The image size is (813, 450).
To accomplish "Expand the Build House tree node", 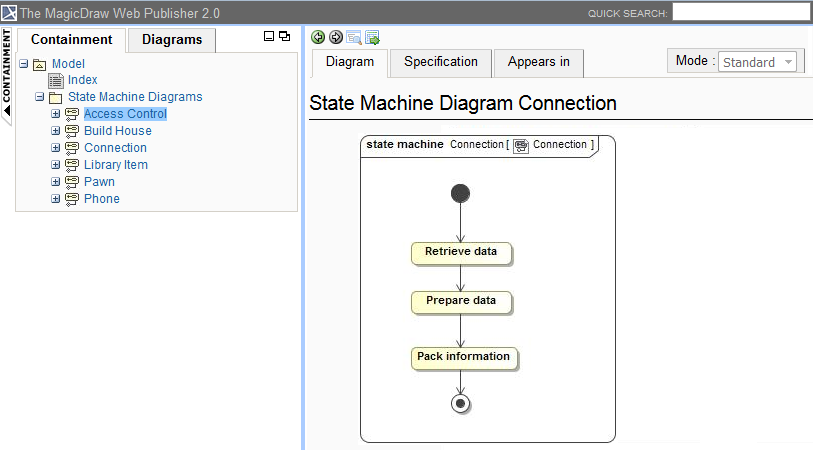I will (x=56, y=131).
